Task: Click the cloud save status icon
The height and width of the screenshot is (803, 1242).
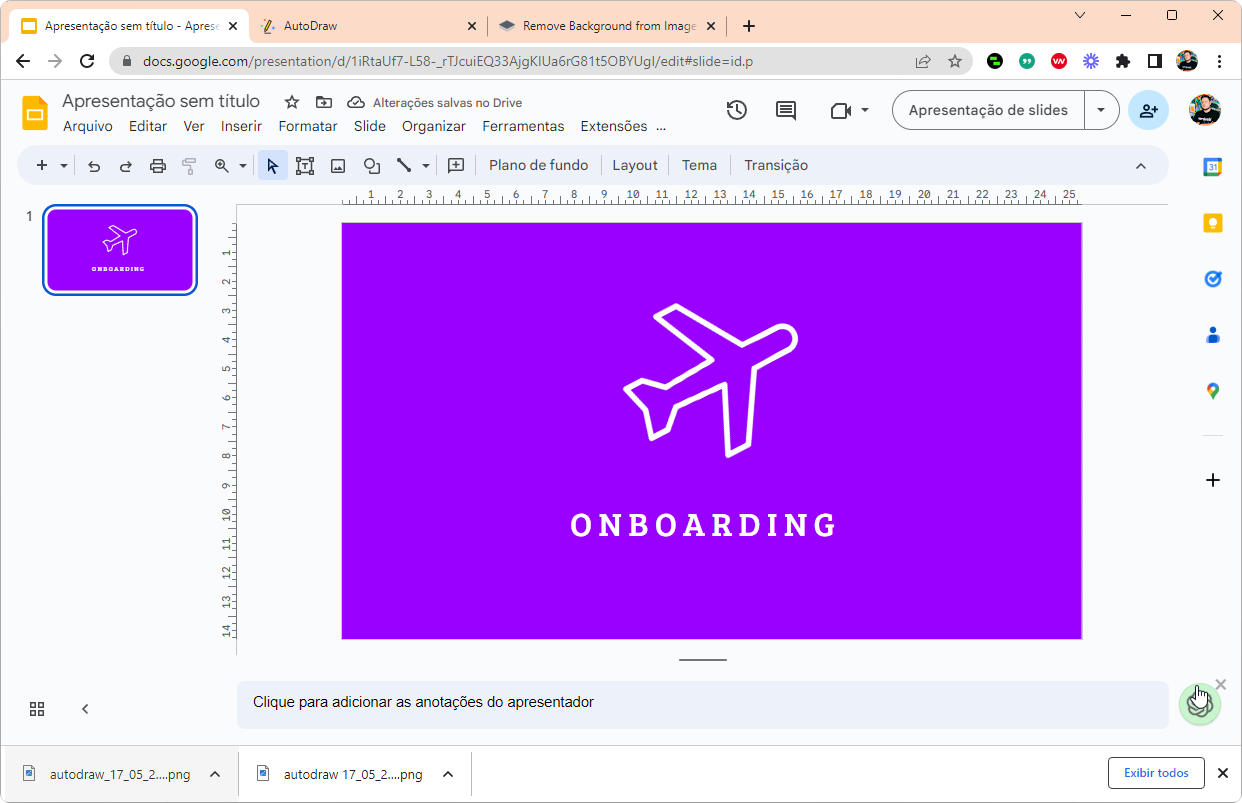Action: [356, 102]
